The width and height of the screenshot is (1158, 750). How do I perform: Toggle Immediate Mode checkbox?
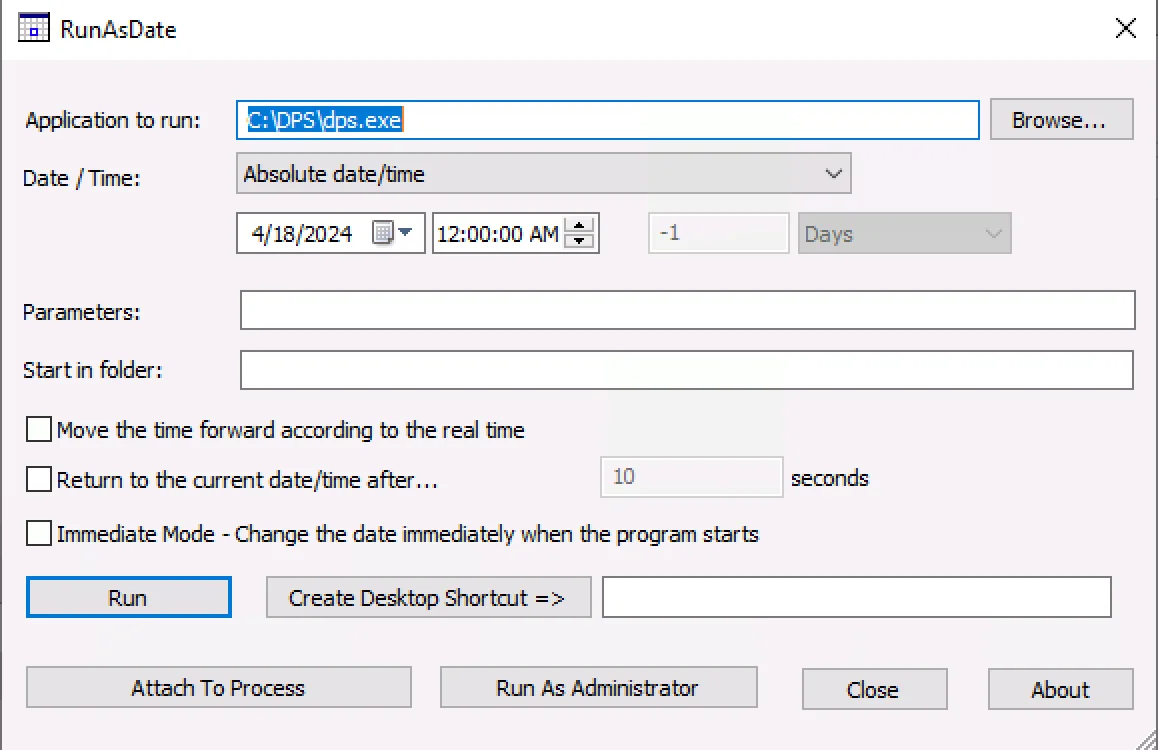(38, 533)
